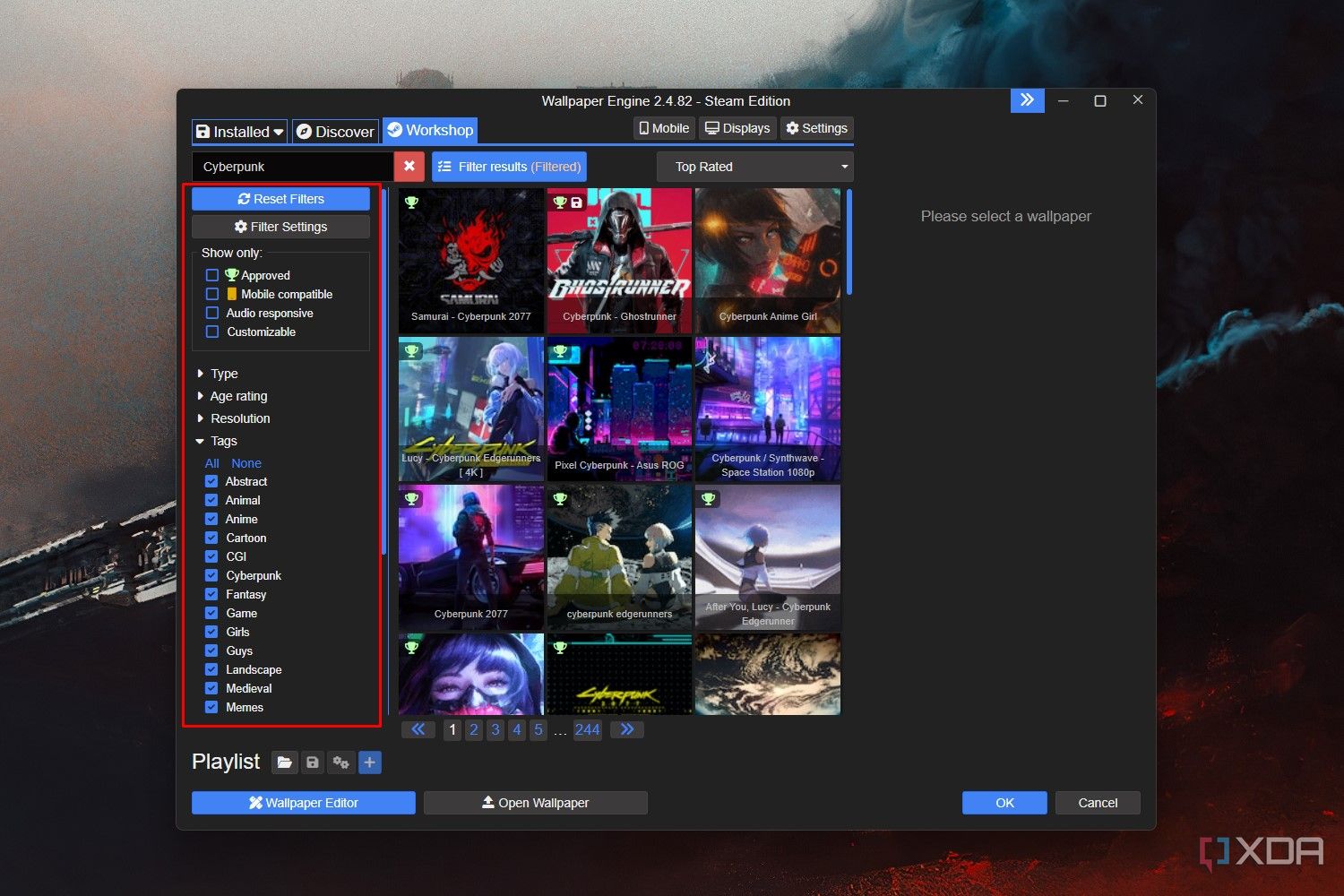The width and height of the screenshot is (1344, 896).
Task: Uncheck the Fantasy tag checkbox
Action: point(211,594)
